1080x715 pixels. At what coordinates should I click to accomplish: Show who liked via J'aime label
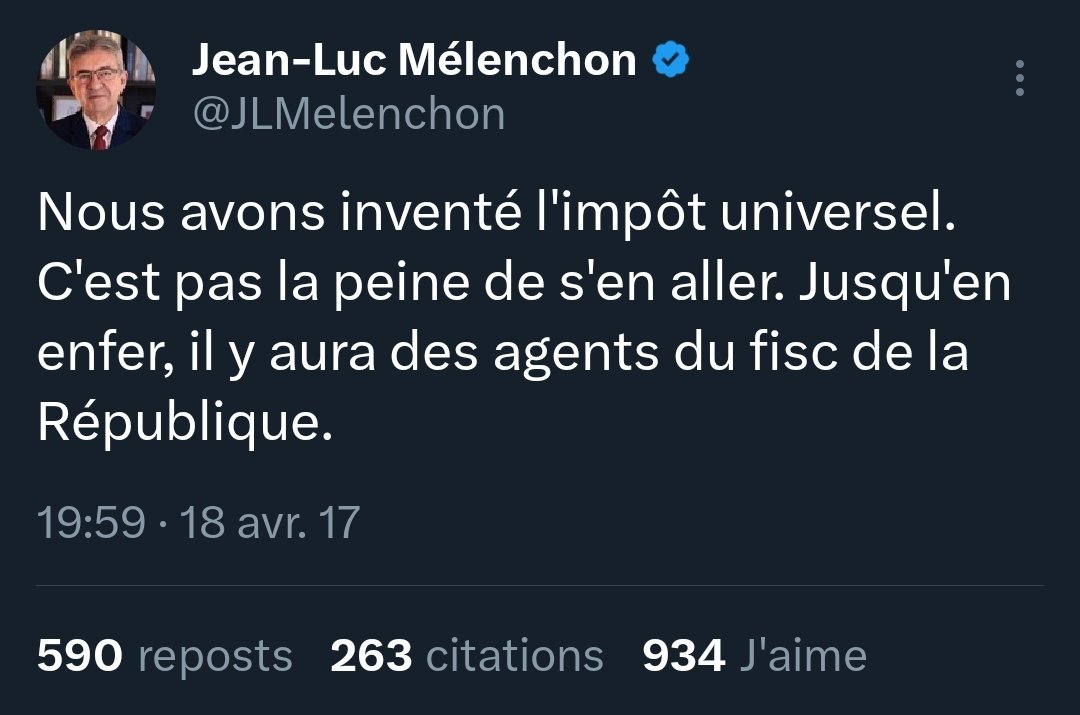tap(803, 656)
